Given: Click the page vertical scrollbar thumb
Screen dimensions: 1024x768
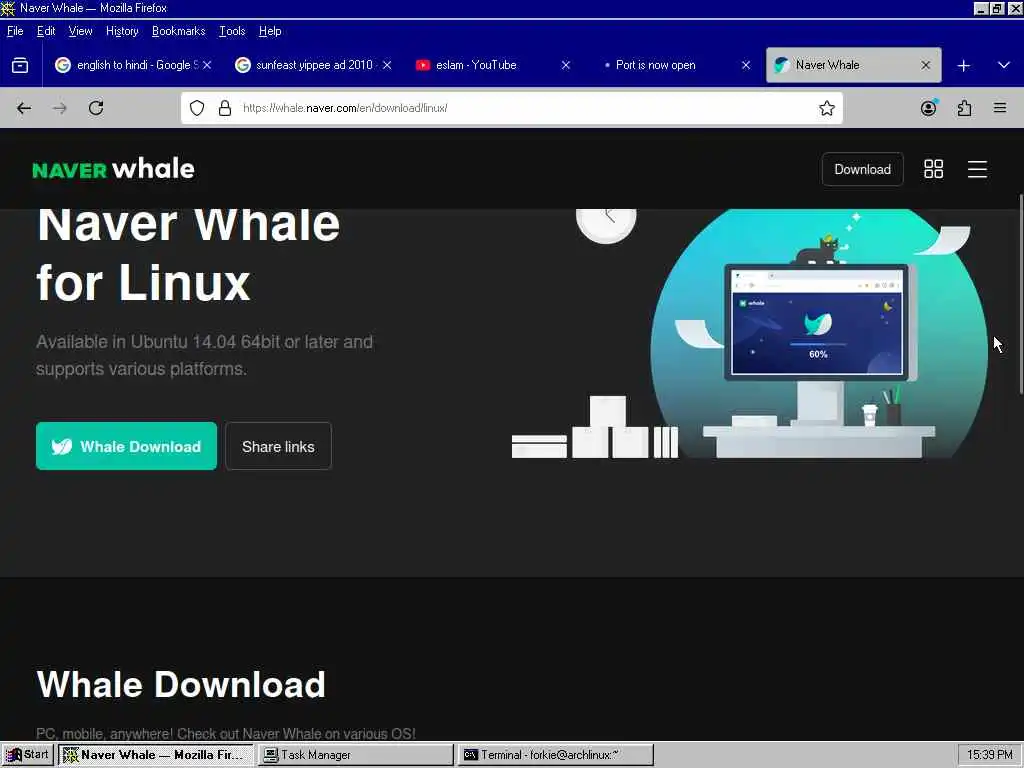Looking at the screenshot, I should click(x=1021, y=294).
